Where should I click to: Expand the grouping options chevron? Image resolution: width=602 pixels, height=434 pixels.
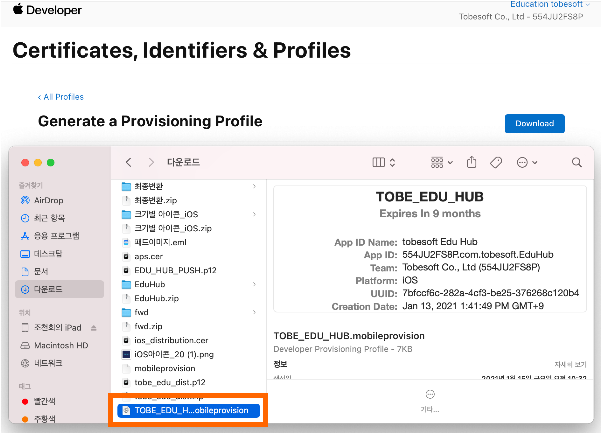pyautogui.click(x=450, y=162)
